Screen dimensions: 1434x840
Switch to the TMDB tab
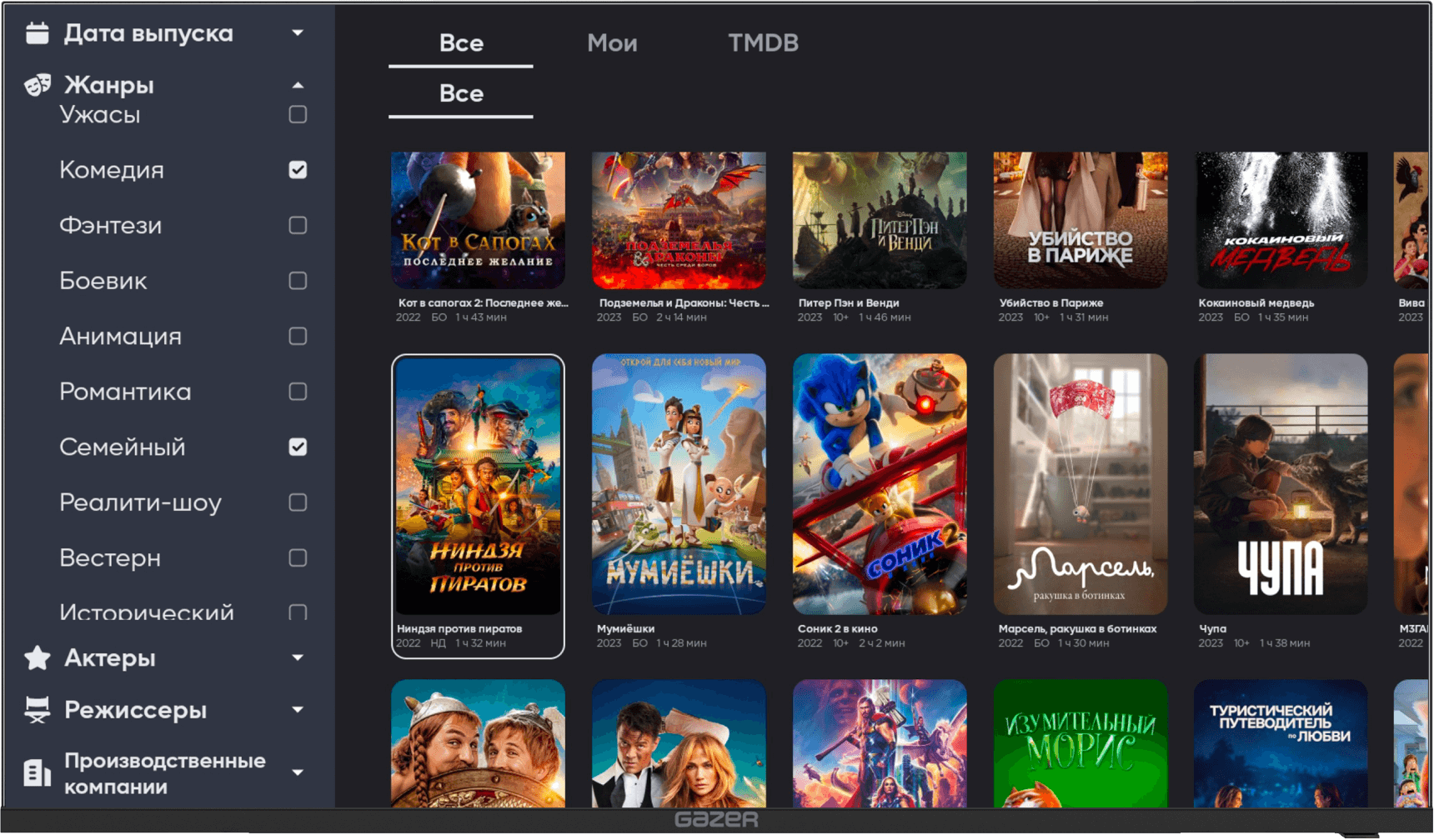(763, 43)
